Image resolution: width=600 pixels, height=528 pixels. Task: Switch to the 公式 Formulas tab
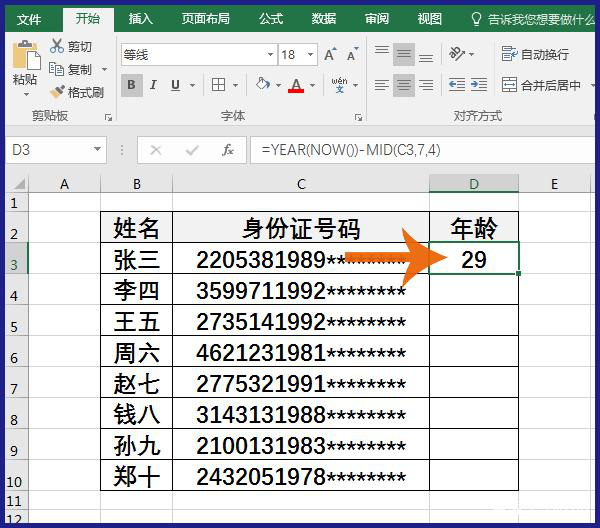[x=271, y=18]
